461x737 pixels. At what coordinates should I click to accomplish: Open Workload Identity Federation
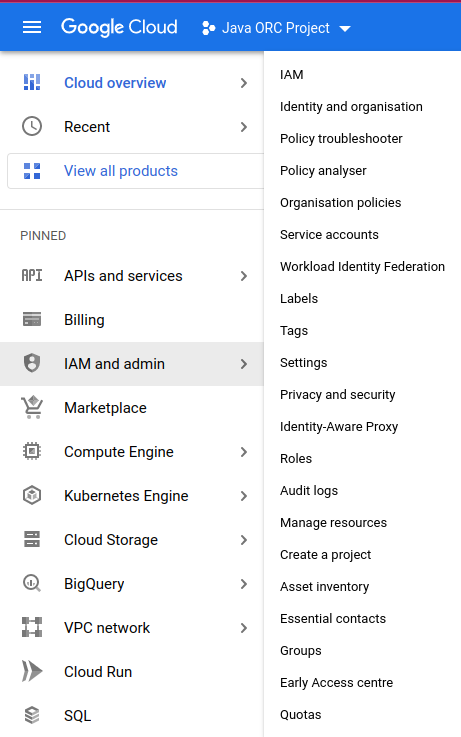point(362,267)
